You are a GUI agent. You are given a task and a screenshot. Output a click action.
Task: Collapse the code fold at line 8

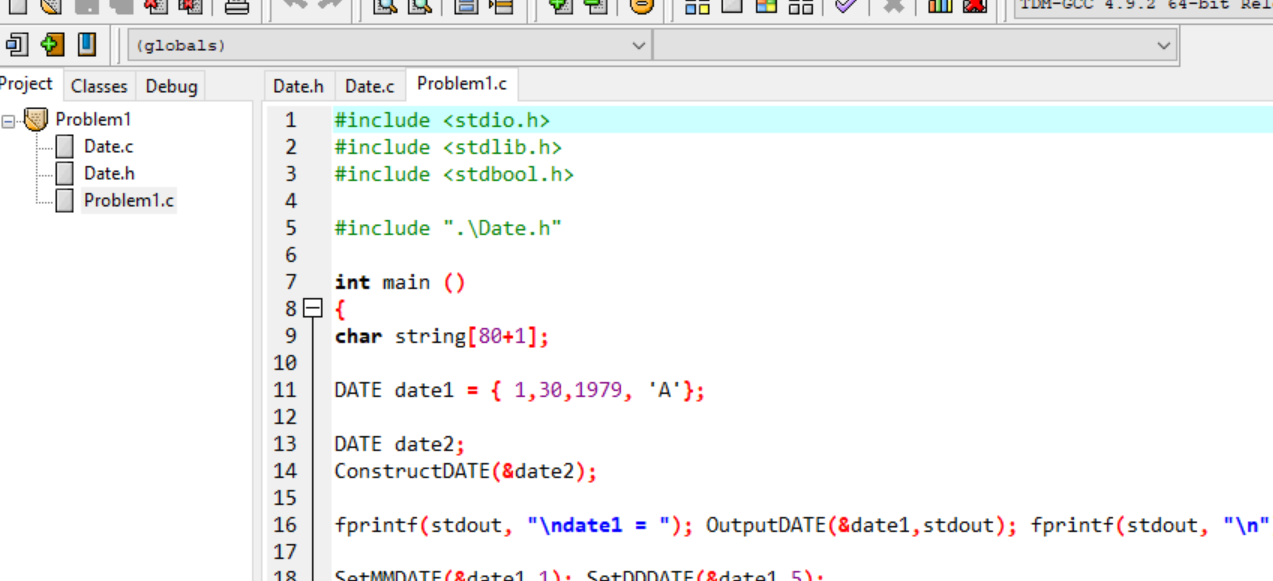click(x=313, y=309)
